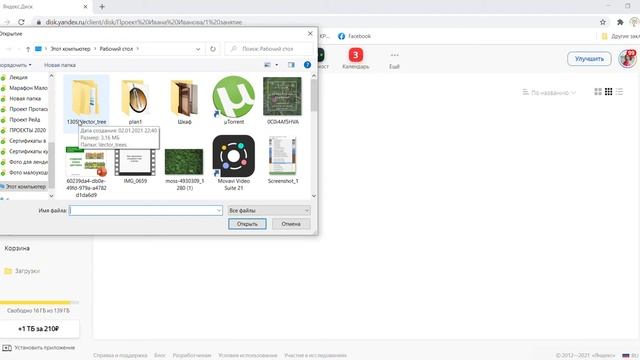Click Рабочий стол in the breadcrumb path

(116, 49)
